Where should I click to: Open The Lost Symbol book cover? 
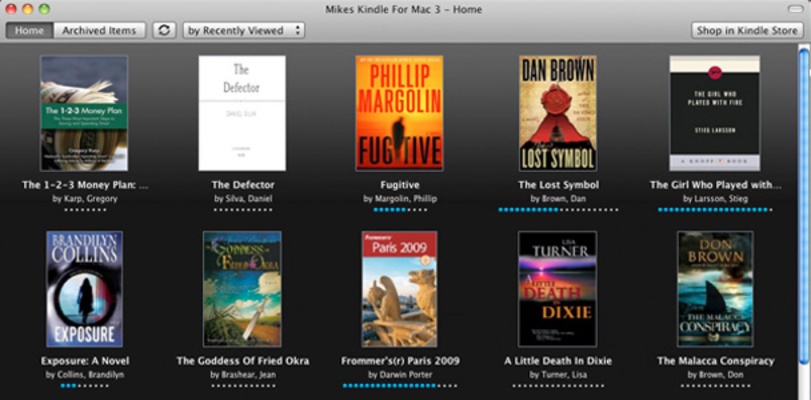(558, 113)
